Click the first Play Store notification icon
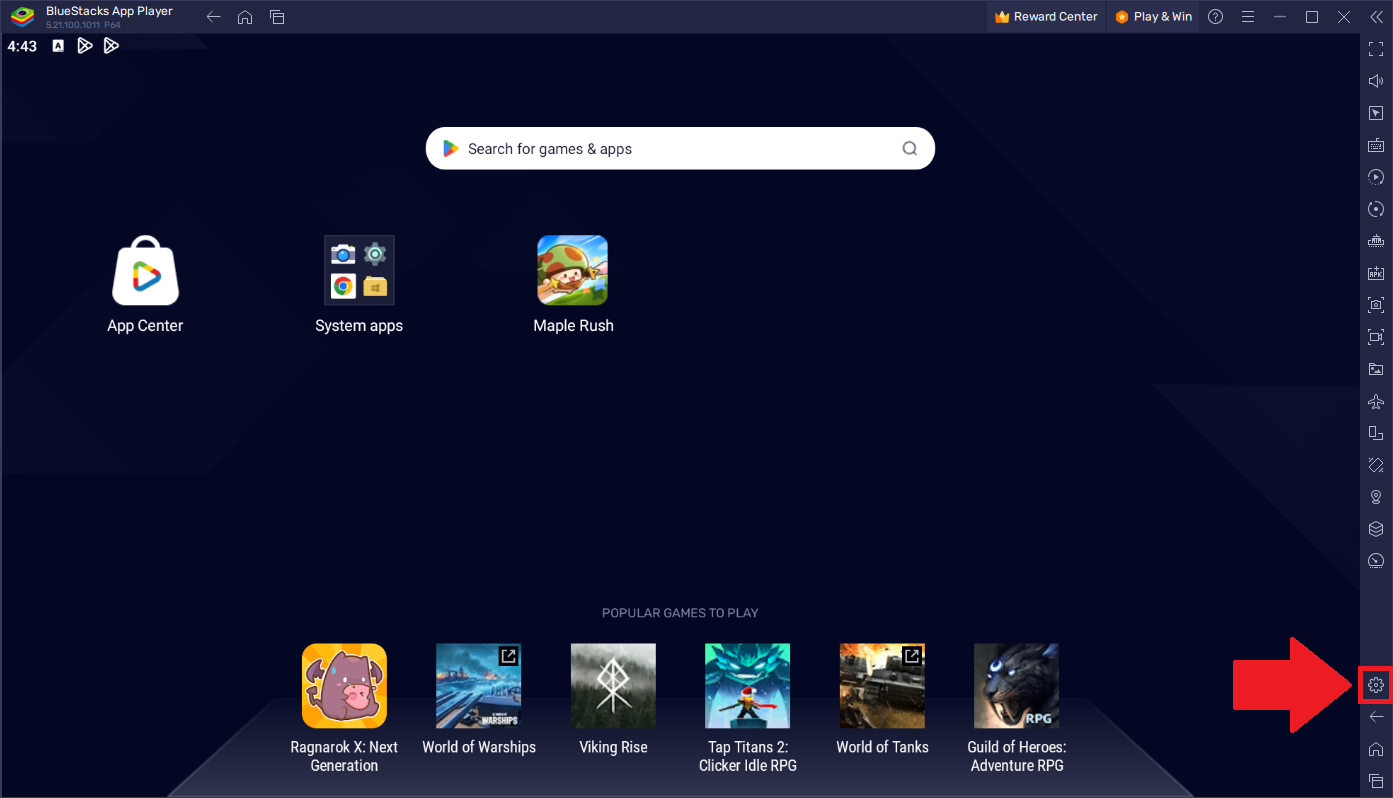The width and height of the screenshot is (1393, 798). [85, 46]
